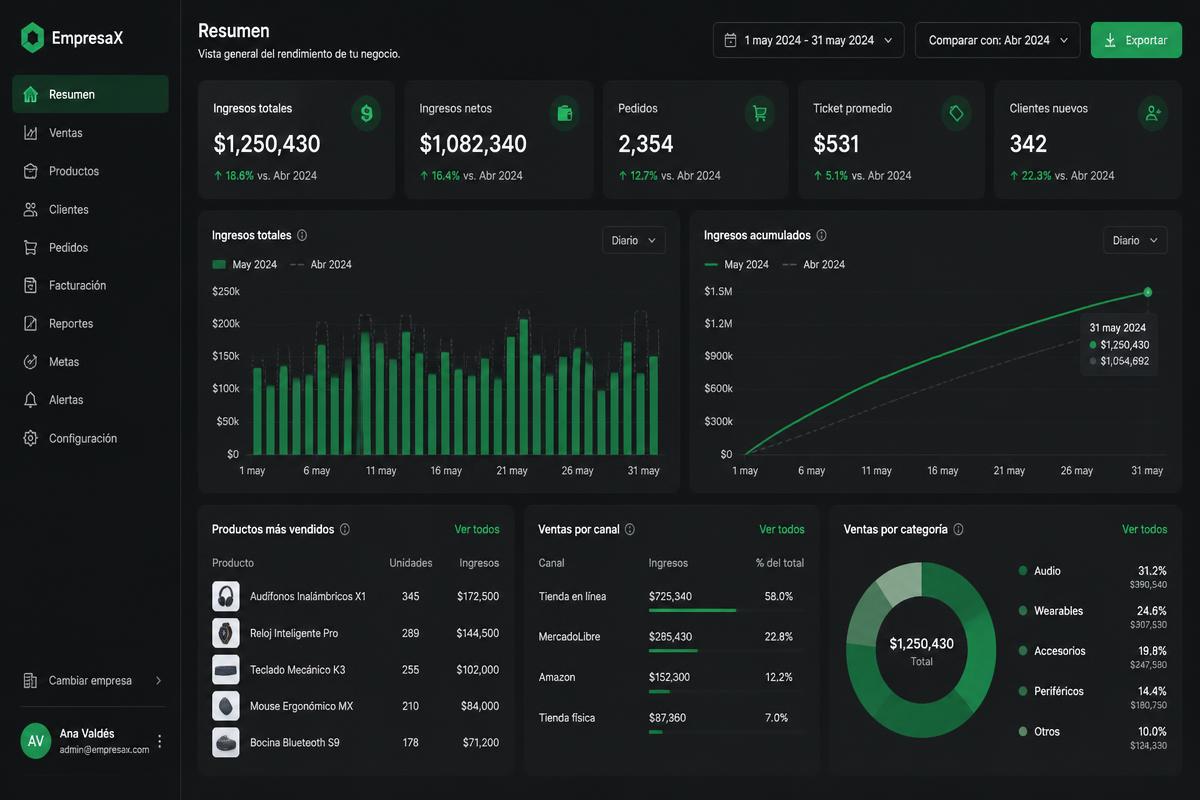Click info icon beside Ventas por categoría
The image size is (1200, 800).
click(958, 529)
